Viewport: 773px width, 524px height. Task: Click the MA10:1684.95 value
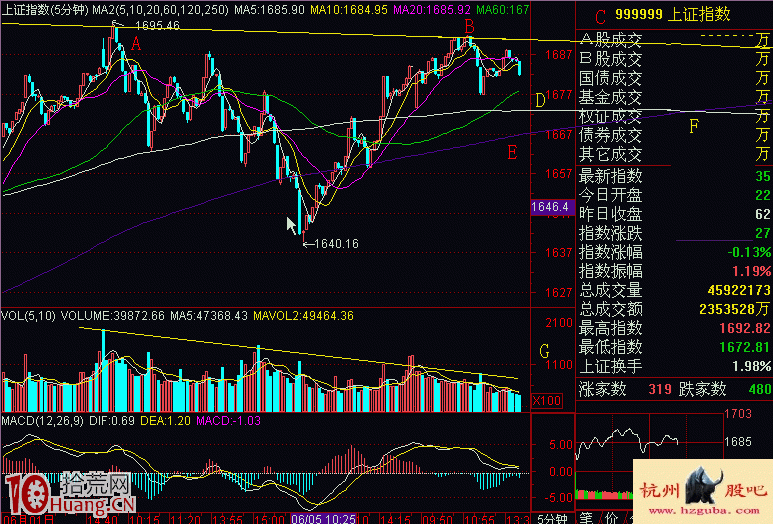(x=349, y=9)
